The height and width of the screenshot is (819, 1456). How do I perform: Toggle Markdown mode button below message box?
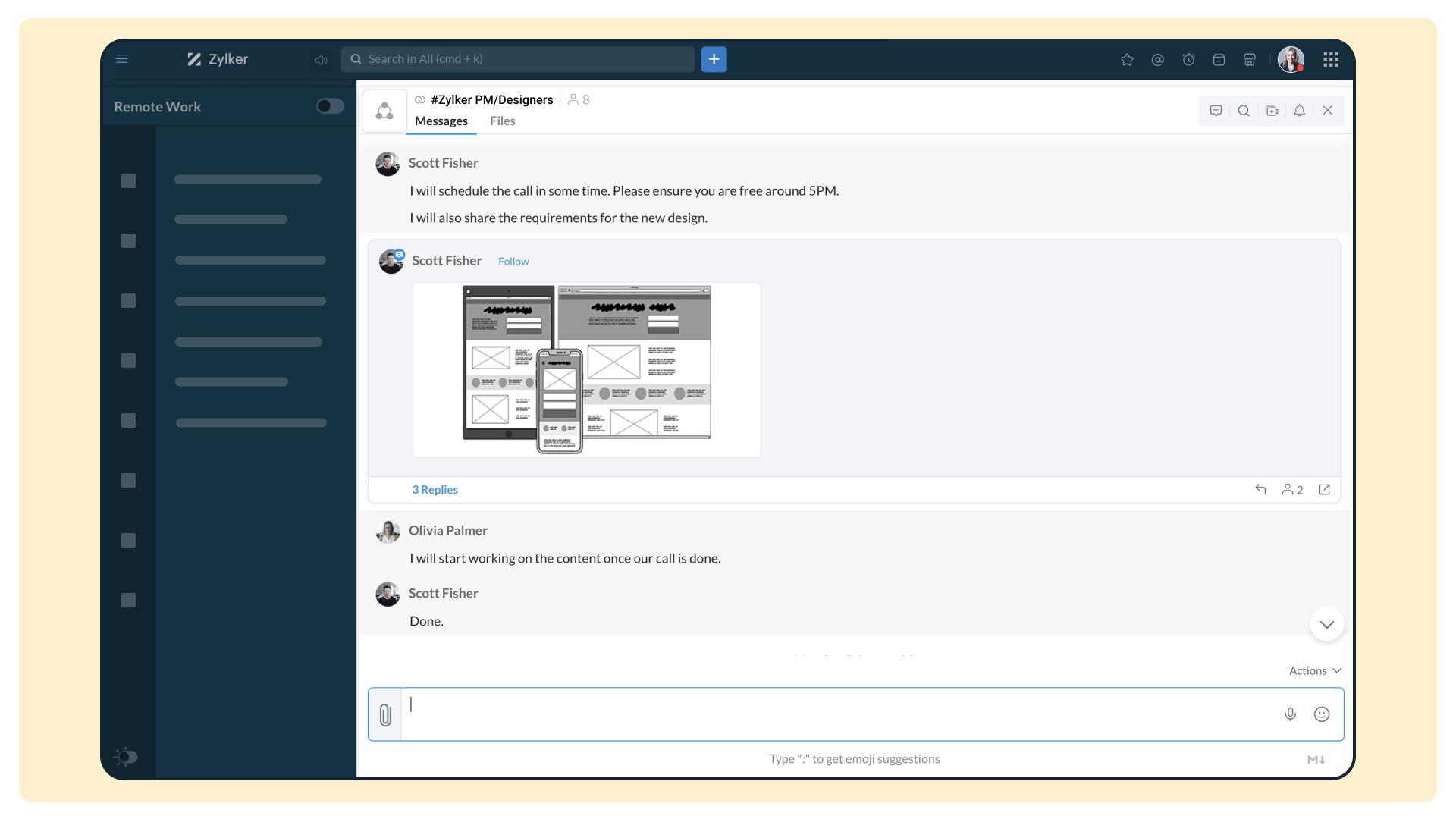tap(1316, 759)
